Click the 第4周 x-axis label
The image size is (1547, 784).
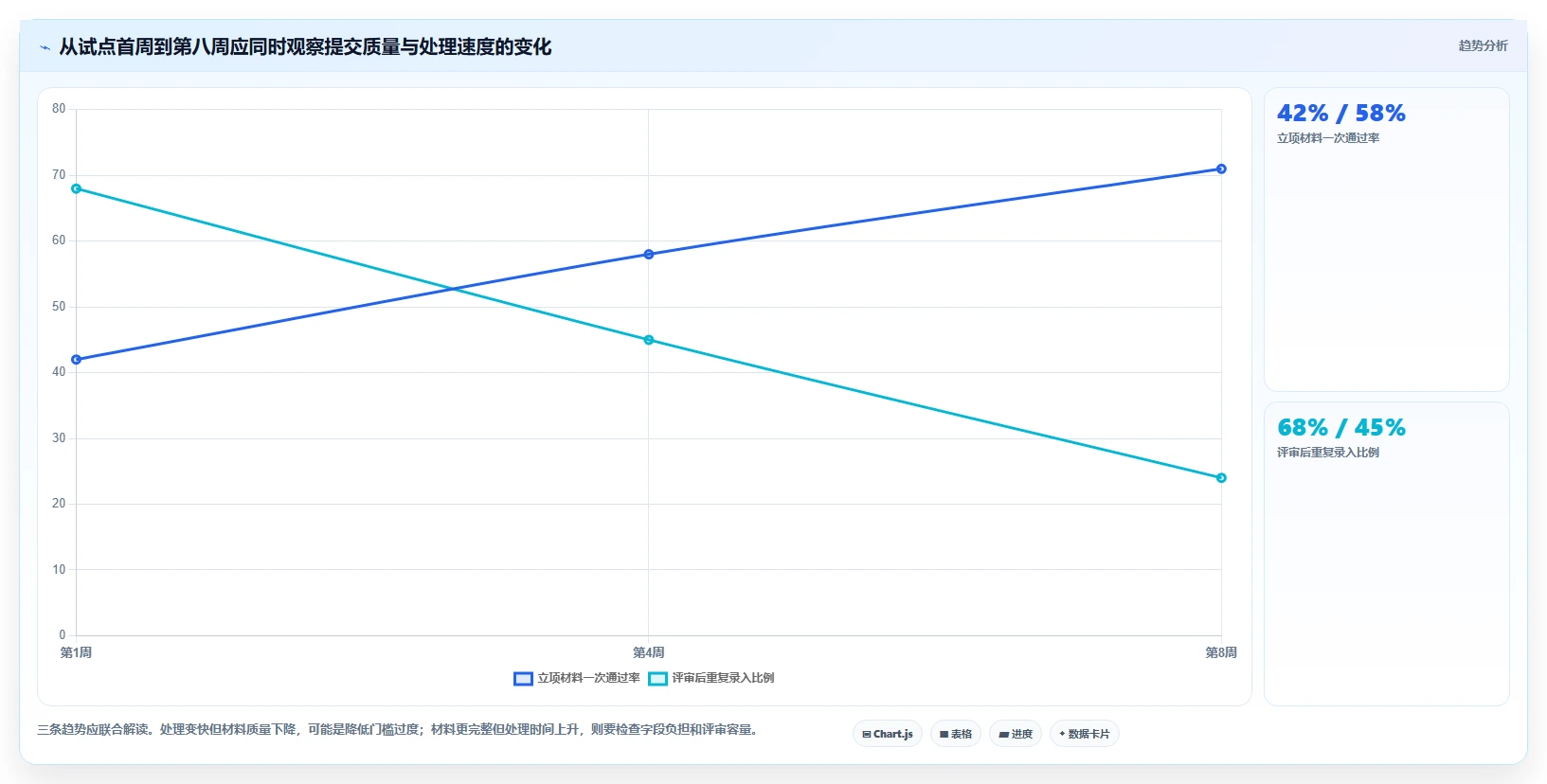(649, 652)
